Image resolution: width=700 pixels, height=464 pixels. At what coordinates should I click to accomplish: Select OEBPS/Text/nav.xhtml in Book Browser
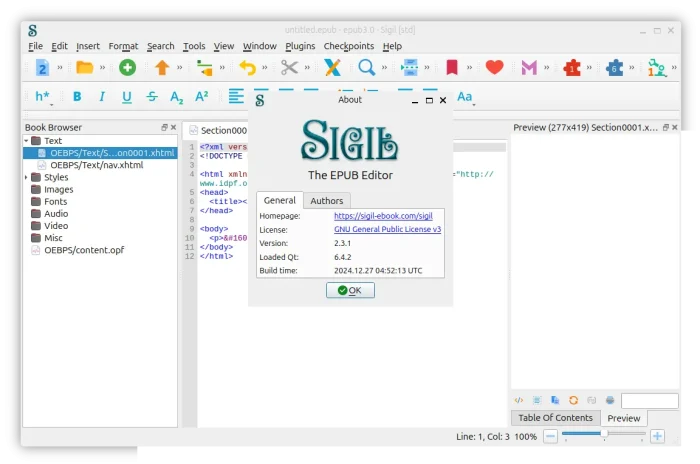[x=96, y=165]
